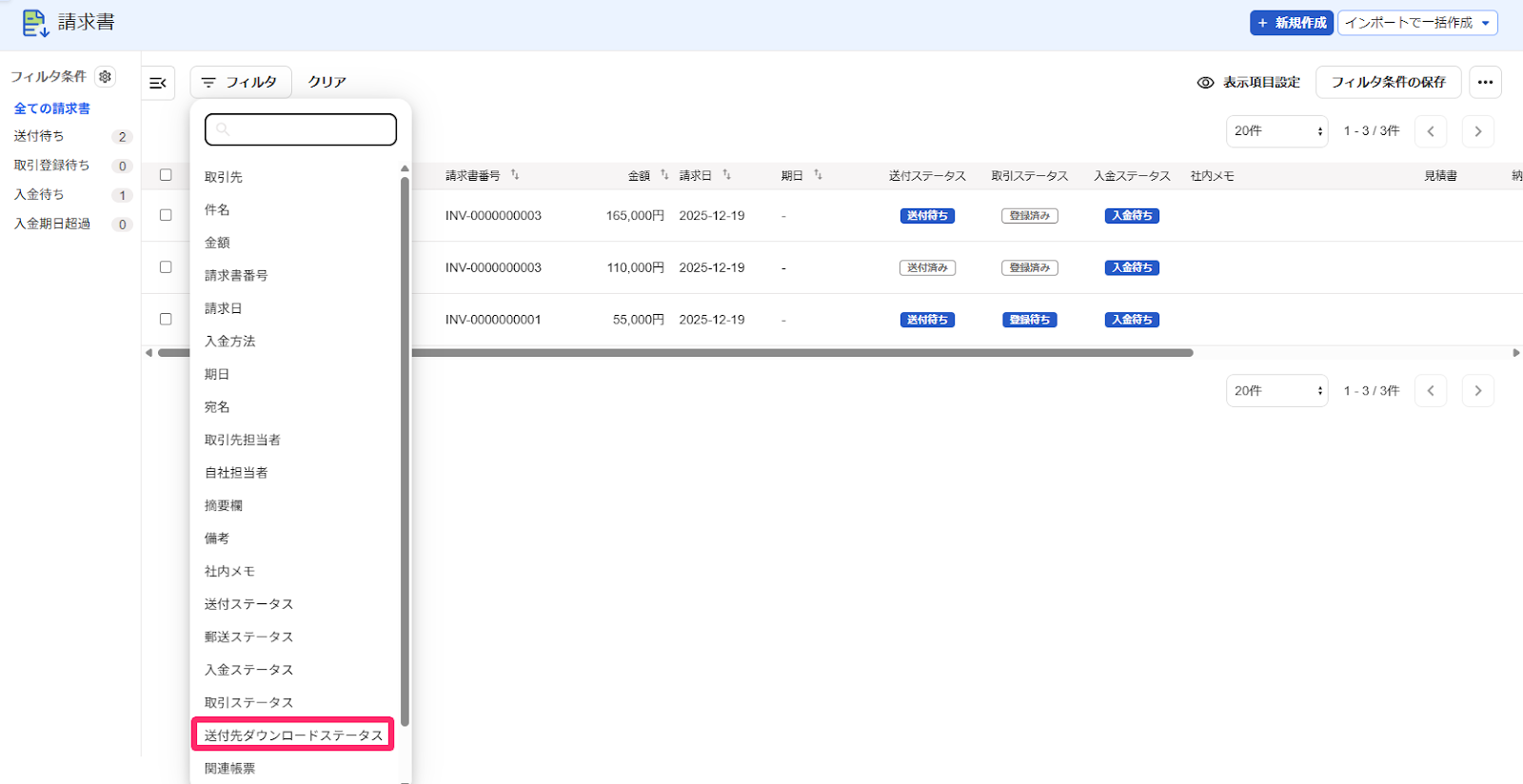Click the 新規作成 button

[1292, 23]
